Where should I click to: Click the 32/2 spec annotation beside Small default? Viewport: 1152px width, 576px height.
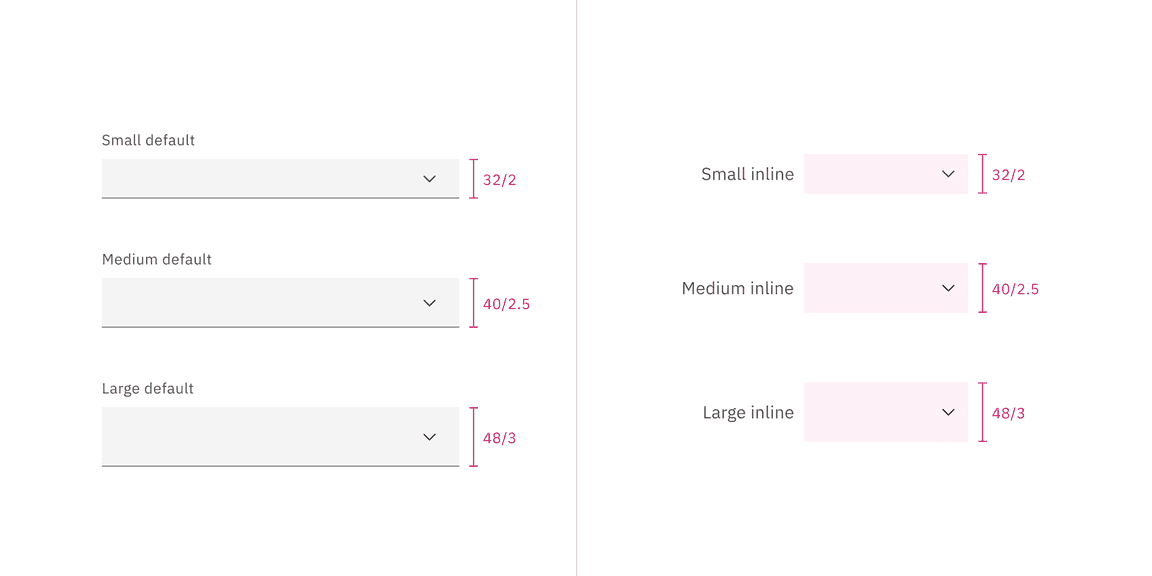pyautogui.click(x=498, y=179)
